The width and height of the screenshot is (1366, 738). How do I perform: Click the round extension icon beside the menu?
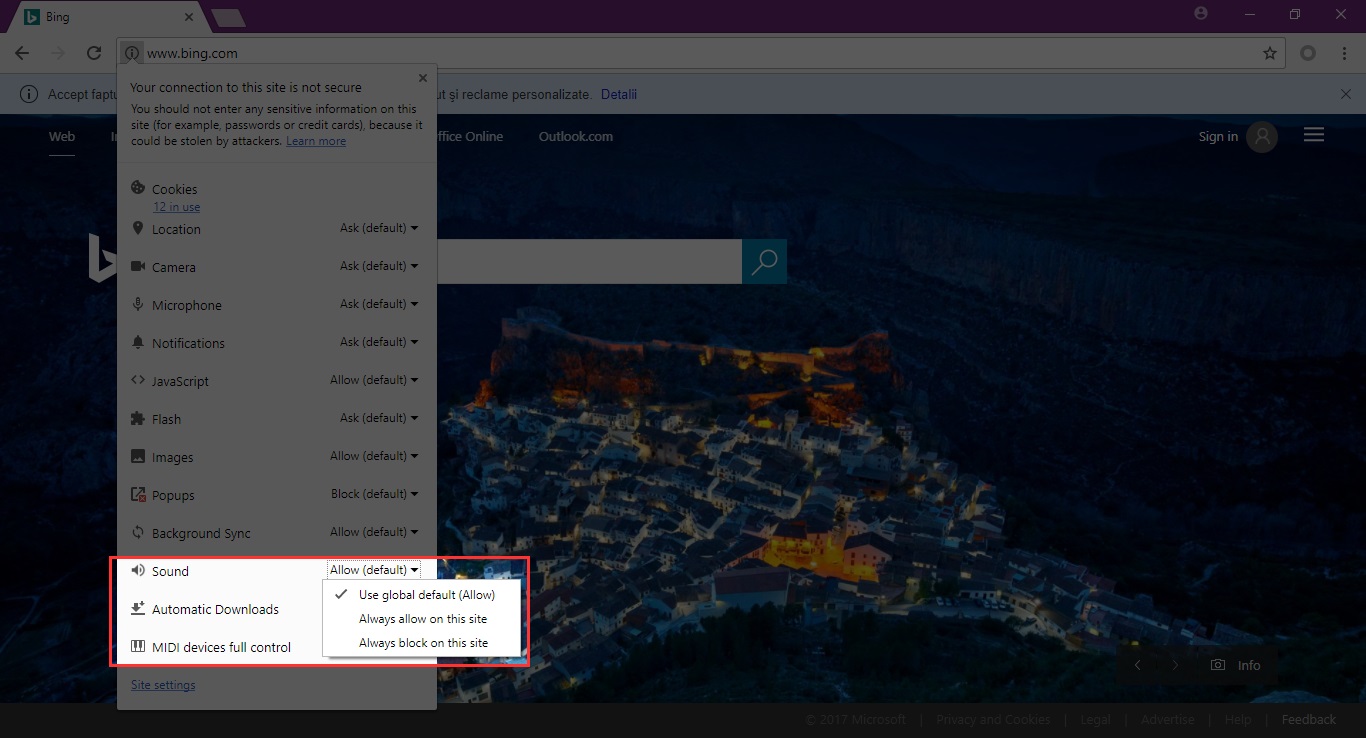[x=1308, y=53]
